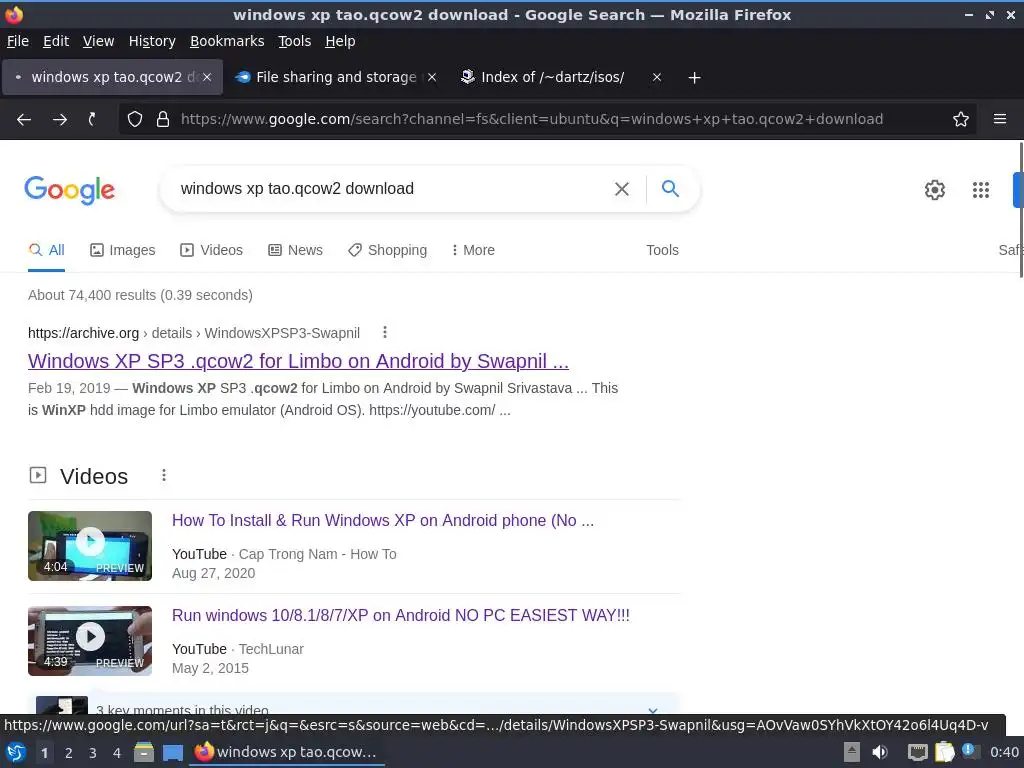
Task: Open the search Tools options
Action: (662, 250)
